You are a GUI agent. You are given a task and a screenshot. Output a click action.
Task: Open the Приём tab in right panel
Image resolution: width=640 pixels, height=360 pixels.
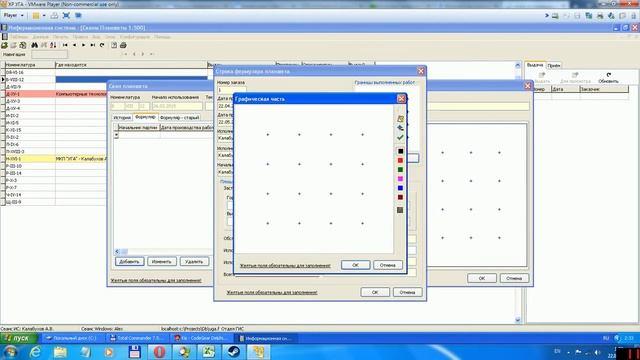pos(553,65)
